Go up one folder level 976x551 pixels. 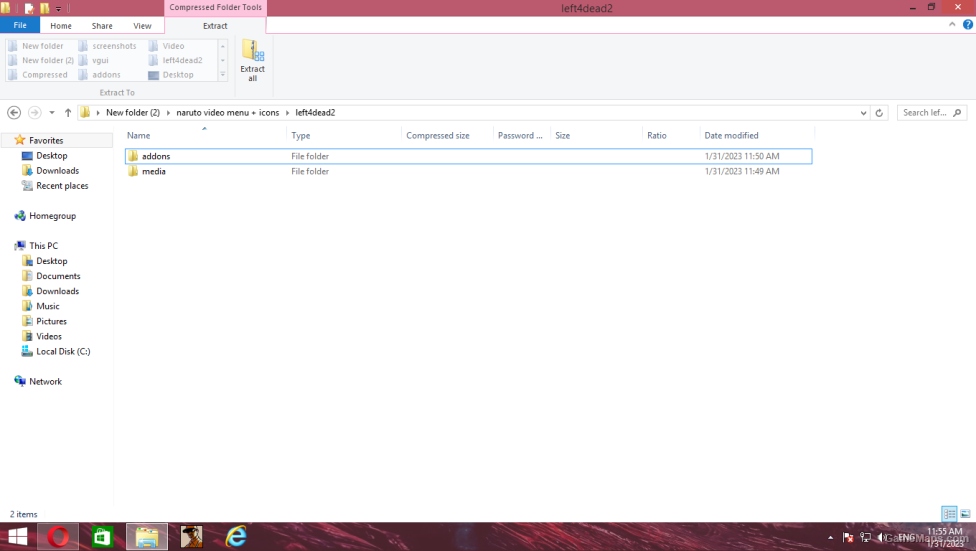(68, 113)
